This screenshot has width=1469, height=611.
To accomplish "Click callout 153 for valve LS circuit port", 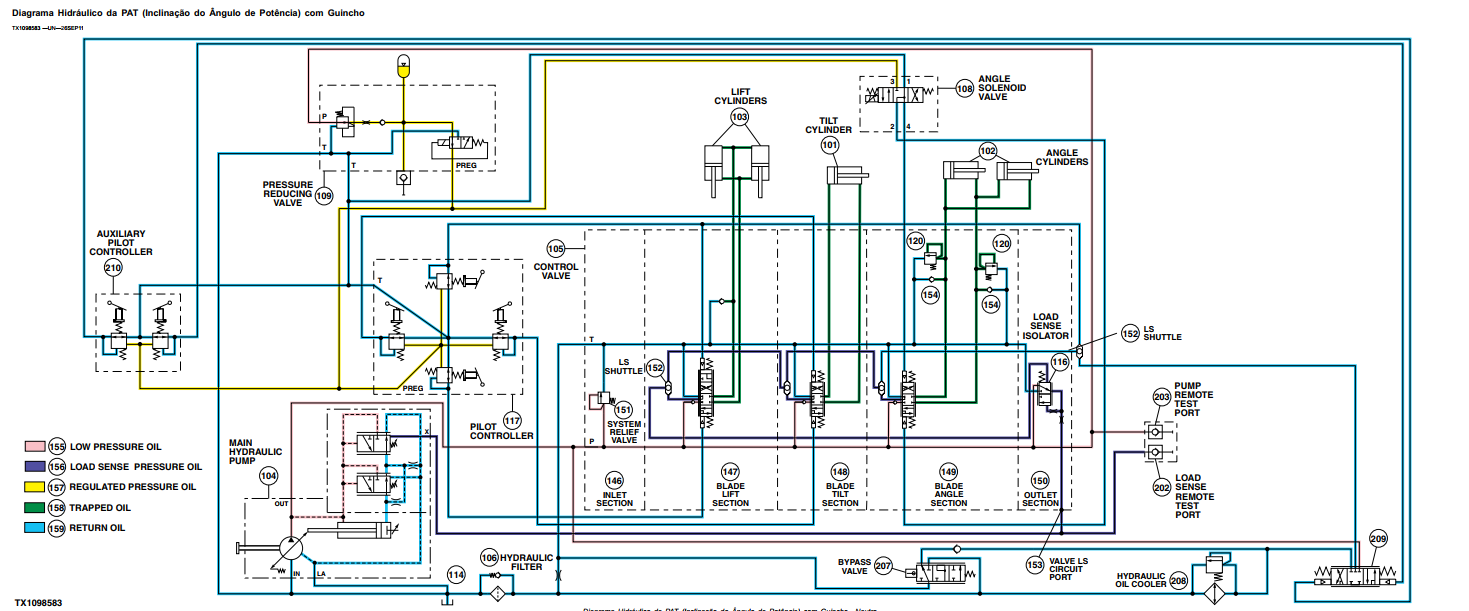I will coord(1034,565).
